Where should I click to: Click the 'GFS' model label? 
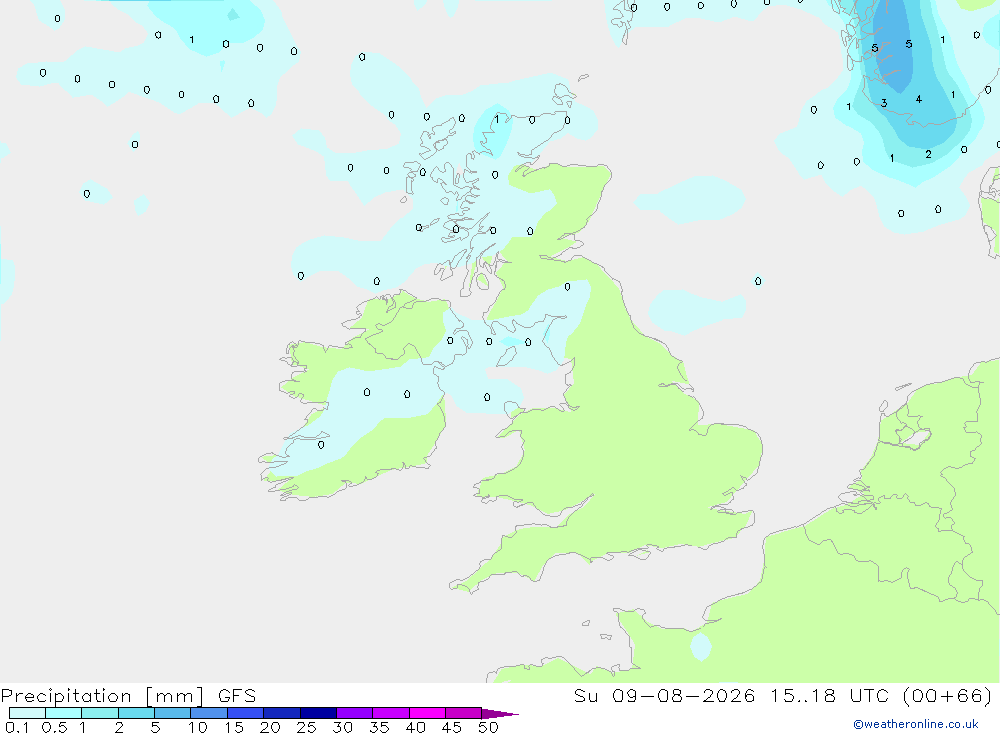coord(237,695)
